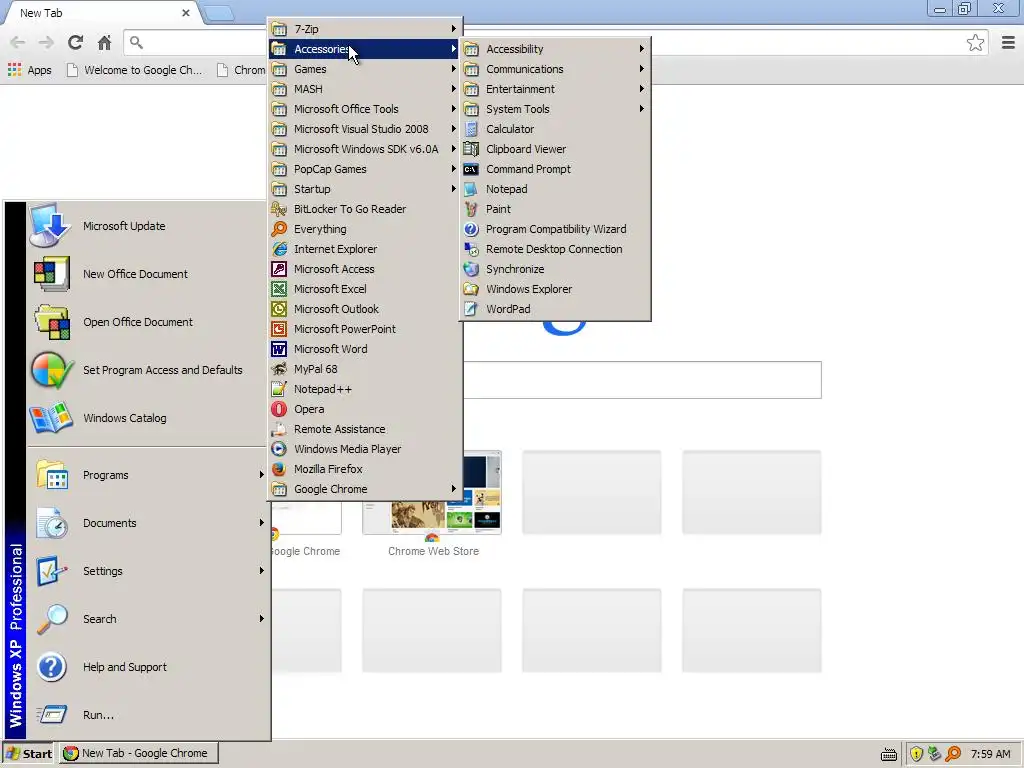
Task: Open the Settings submenu in Start
Action: [147, 571]
